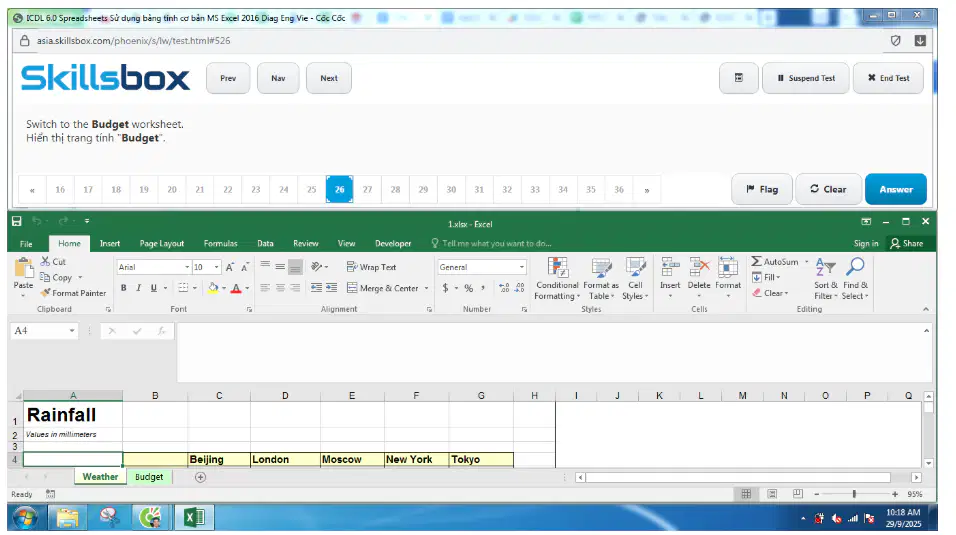956x535 pixels.
Task: Switch to the Formulas tab
Action: (221, 243)
